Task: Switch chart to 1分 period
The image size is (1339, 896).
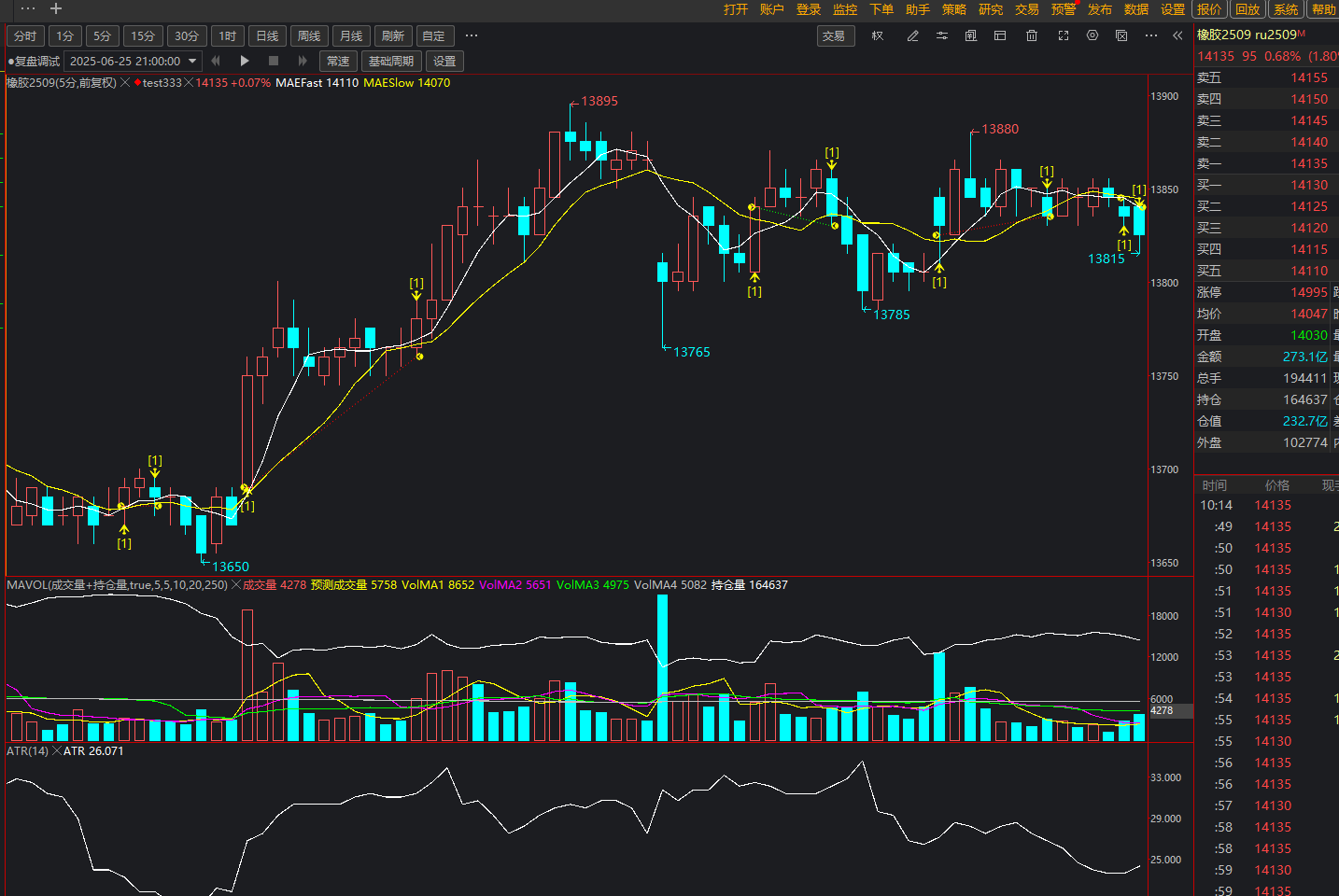Action: [x=64, y=36]
